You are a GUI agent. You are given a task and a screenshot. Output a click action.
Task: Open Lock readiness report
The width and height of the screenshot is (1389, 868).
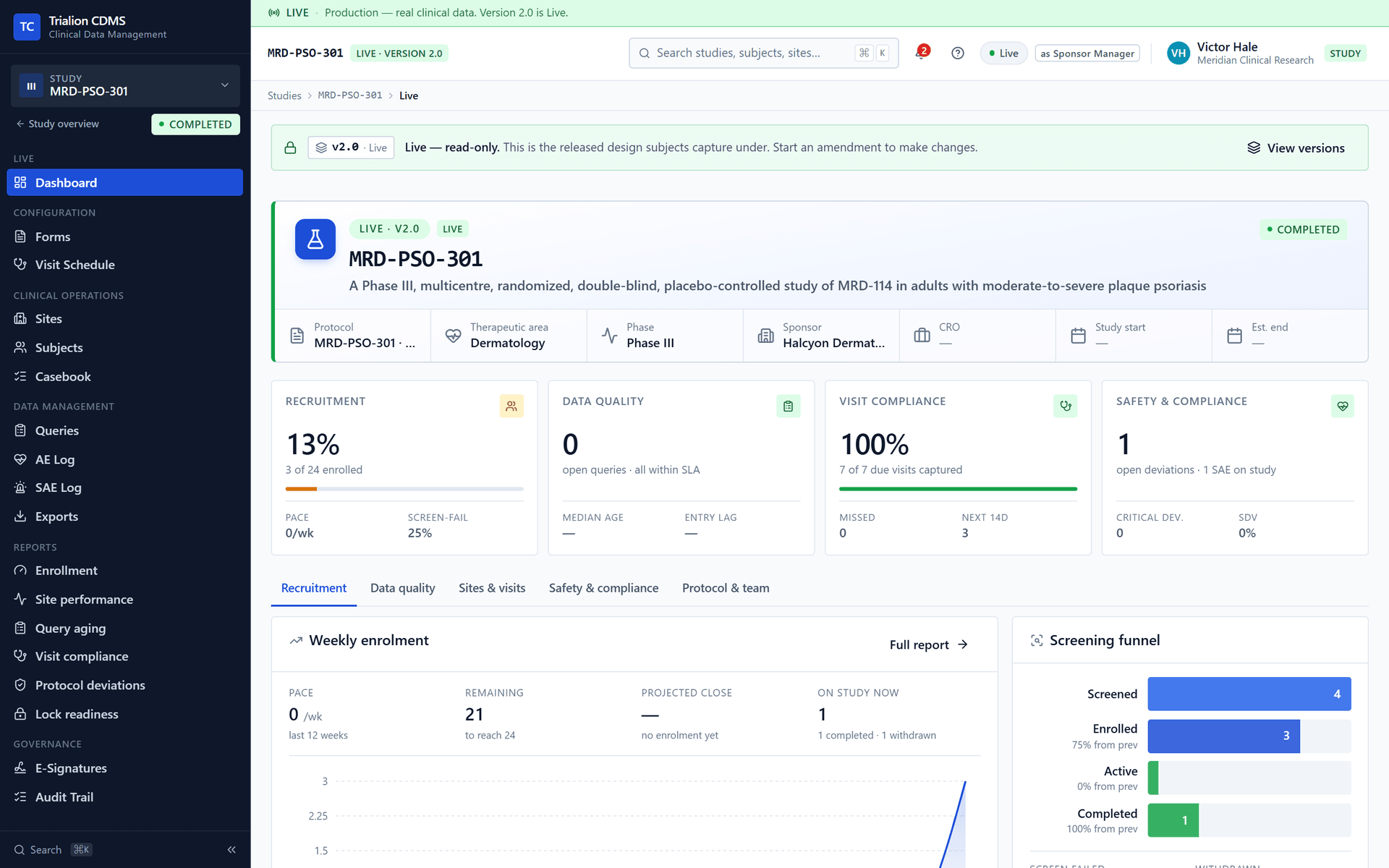point(125,714)
